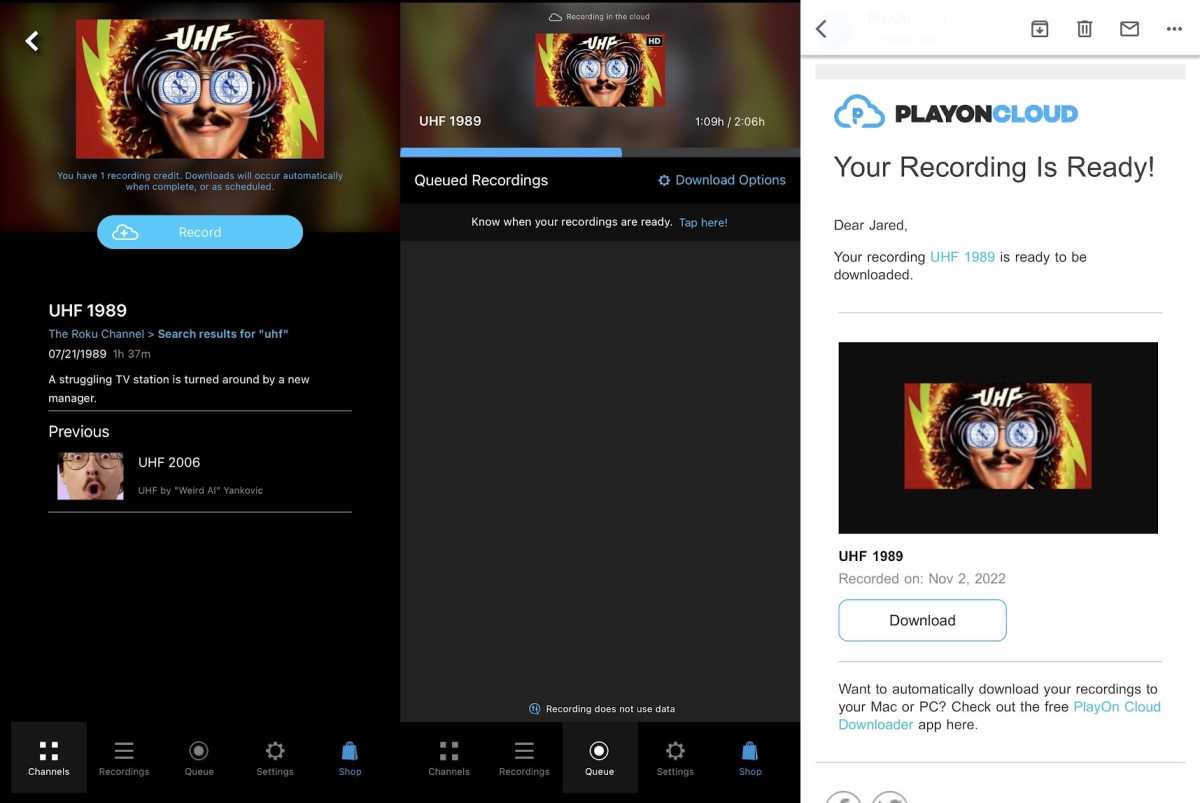Delete email using trash icon
The image size is (1200, 803).
coord(1084,29)
